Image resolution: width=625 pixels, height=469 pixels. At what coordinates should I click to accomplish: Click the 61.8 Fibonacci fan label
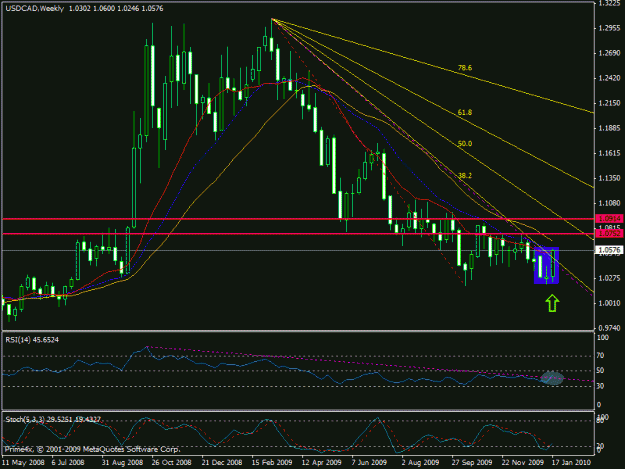point(465,113)
